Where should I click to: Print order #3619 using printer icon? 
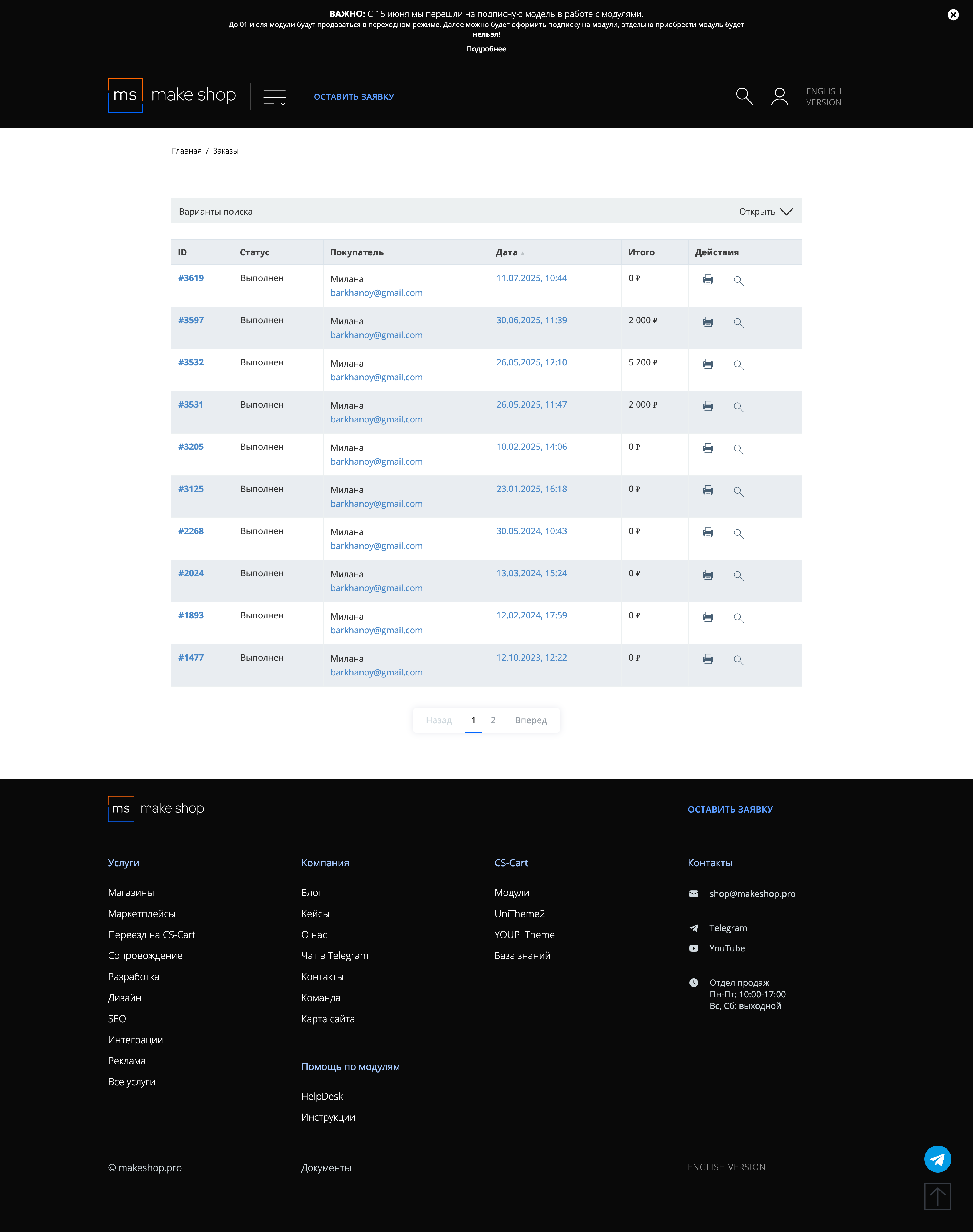[x=708, y=280]
